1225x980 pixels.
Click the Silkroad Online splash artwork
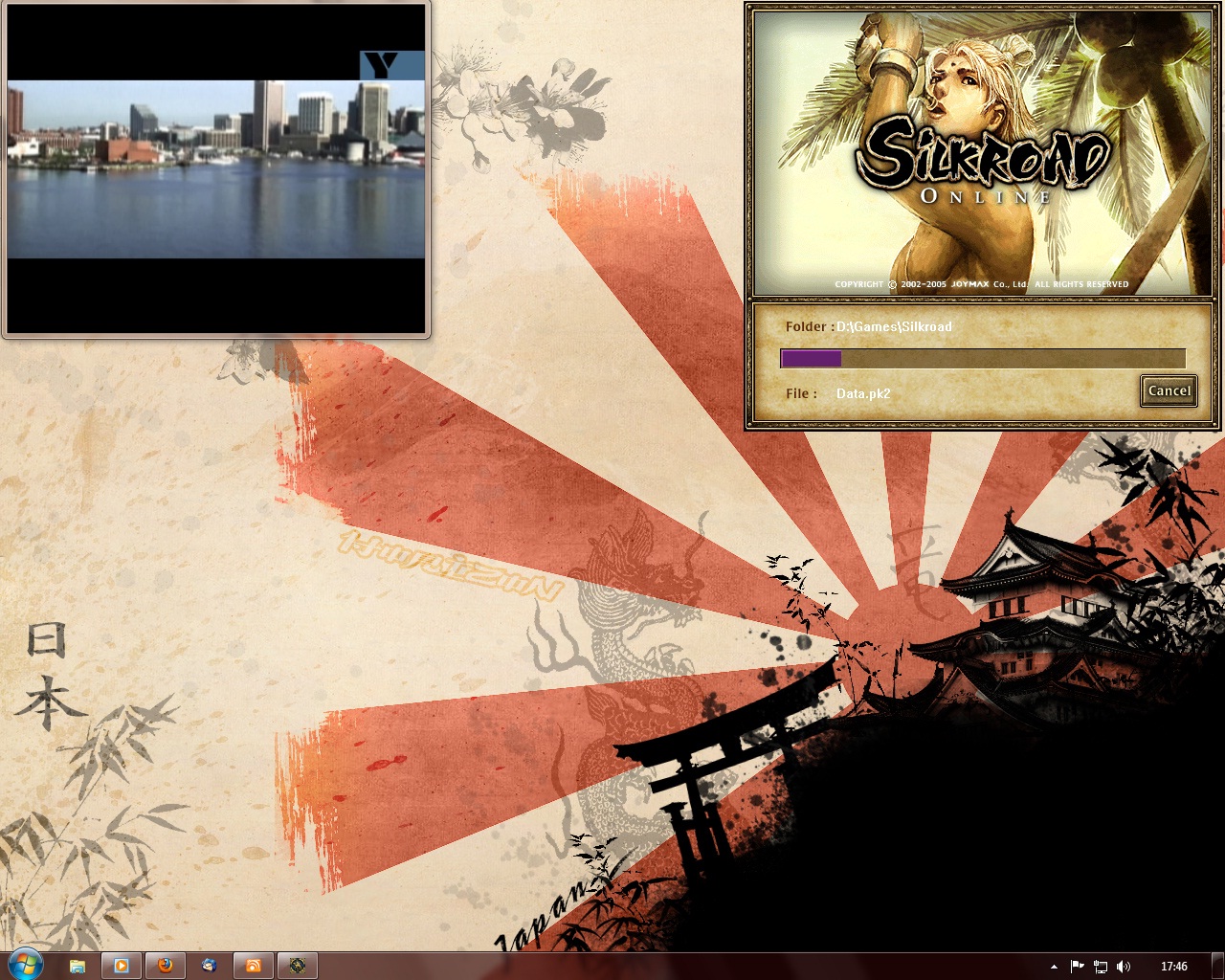[x=981, y=153]
